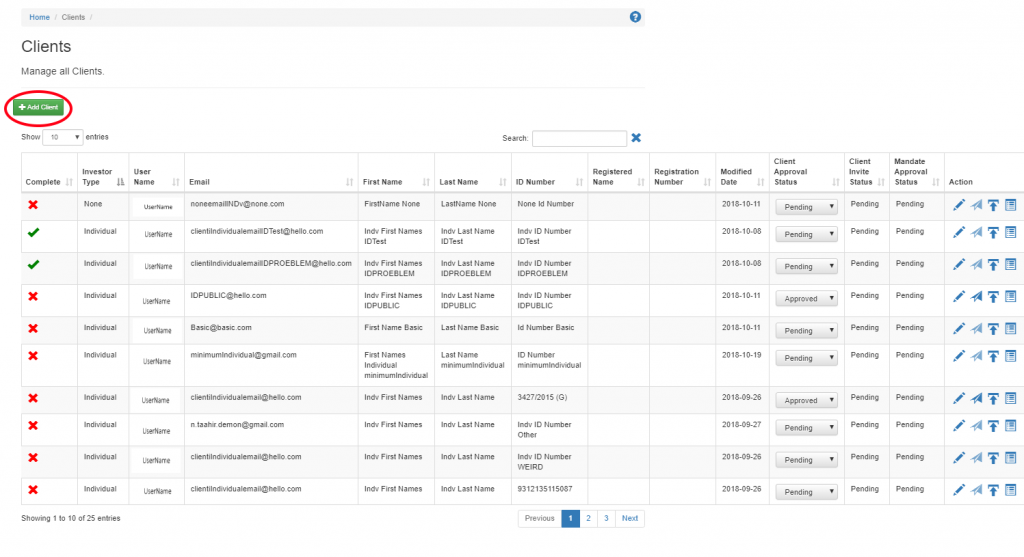Edit pencil icon for IDPUBLIC@hello.com client

tap(959, 296)
